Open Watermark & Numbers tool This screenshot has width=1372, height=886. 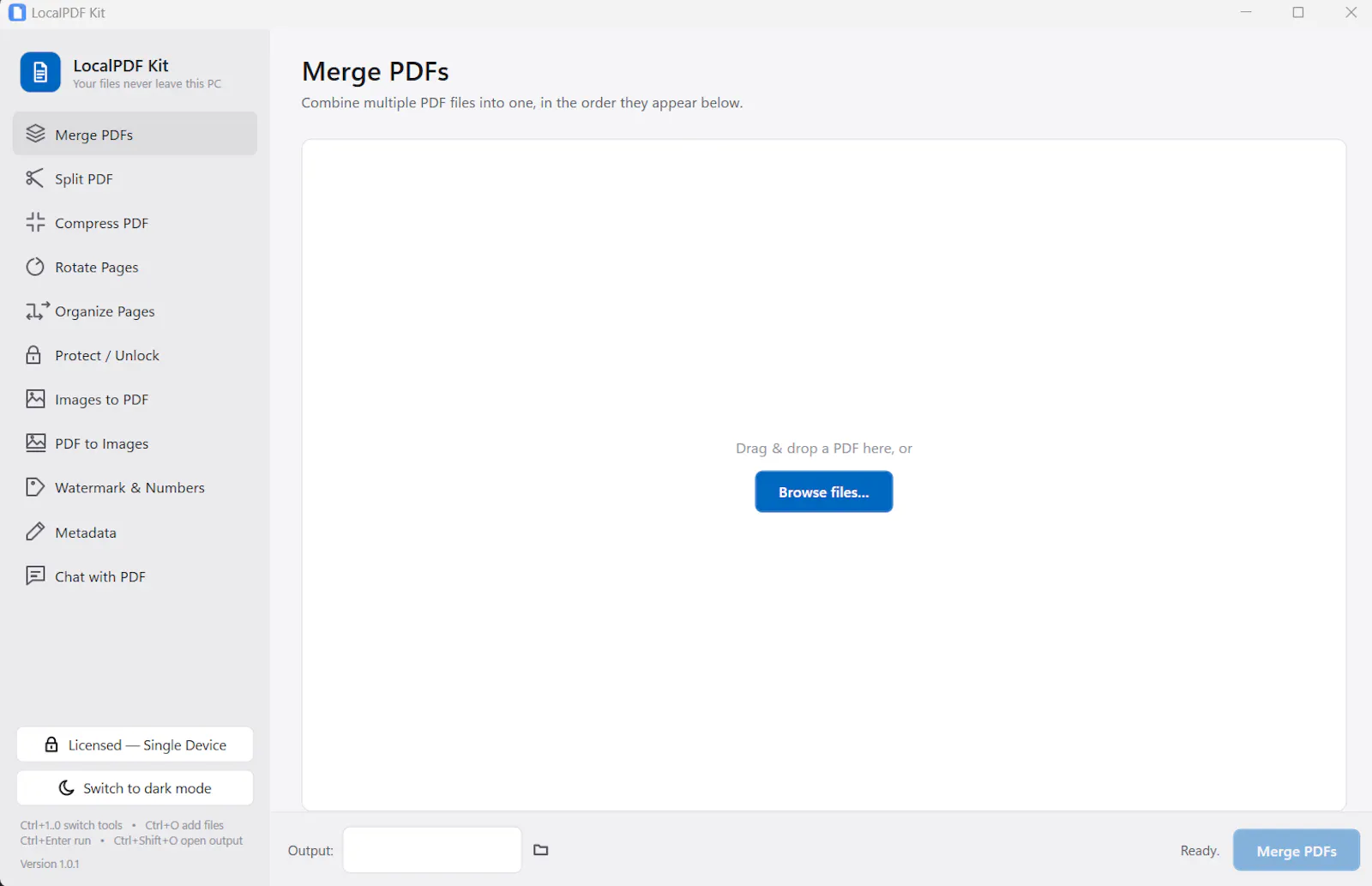(135, 487)
